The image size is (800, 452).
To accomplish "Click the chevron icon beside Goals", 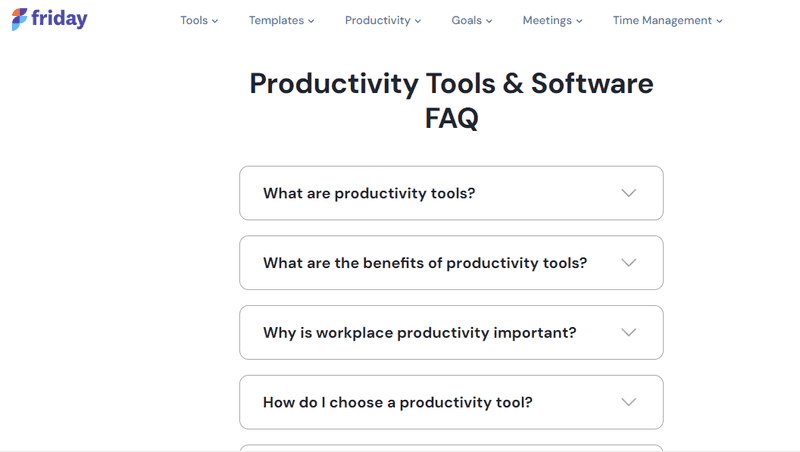I will pos(489,21).
